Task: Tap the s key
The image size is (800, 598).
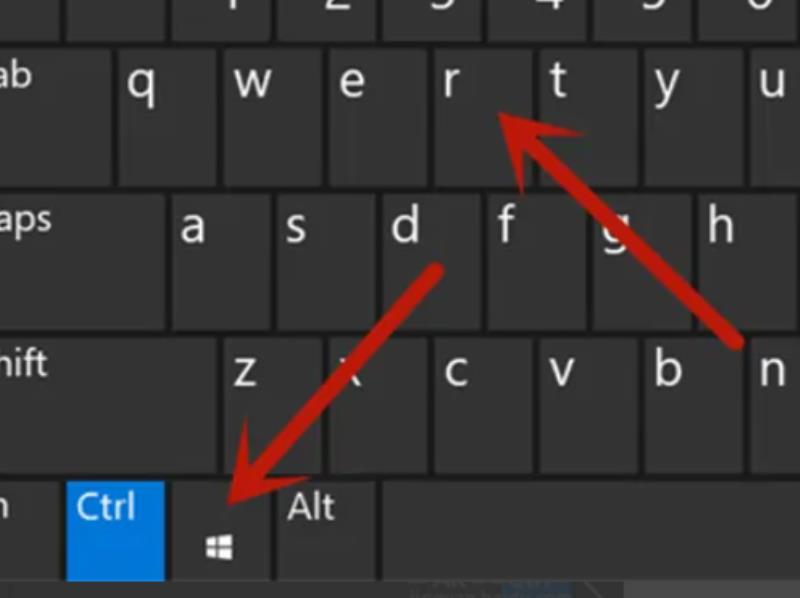Action: point(326,262)
